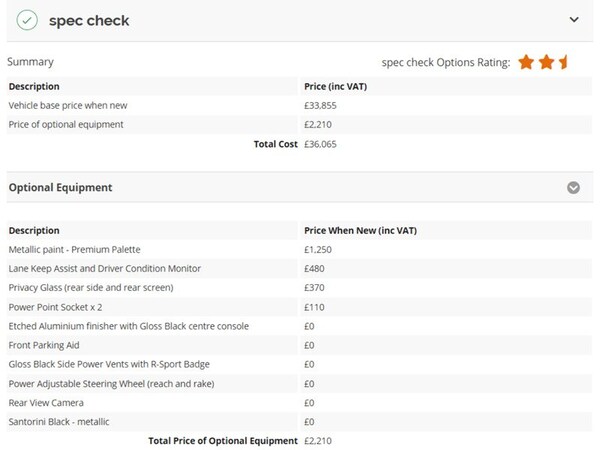The width and height of the screenshot is (600, 450).
Task: Click Lane Keep Assist and Driver Condition Monitor
Action: 105,268
